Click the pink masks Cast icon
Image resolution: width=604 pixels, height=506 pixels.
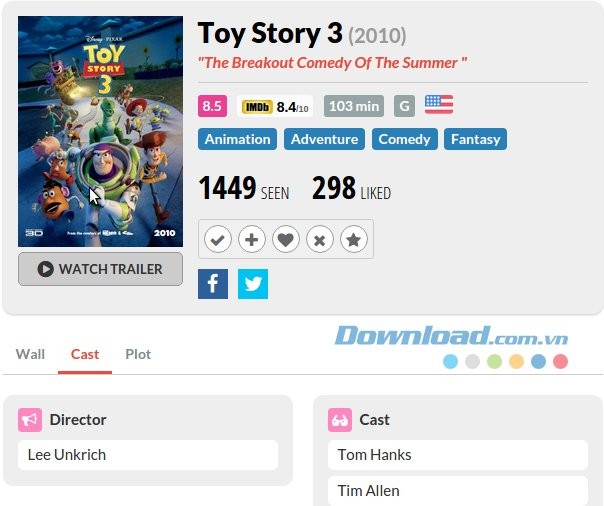pos(340,420)
